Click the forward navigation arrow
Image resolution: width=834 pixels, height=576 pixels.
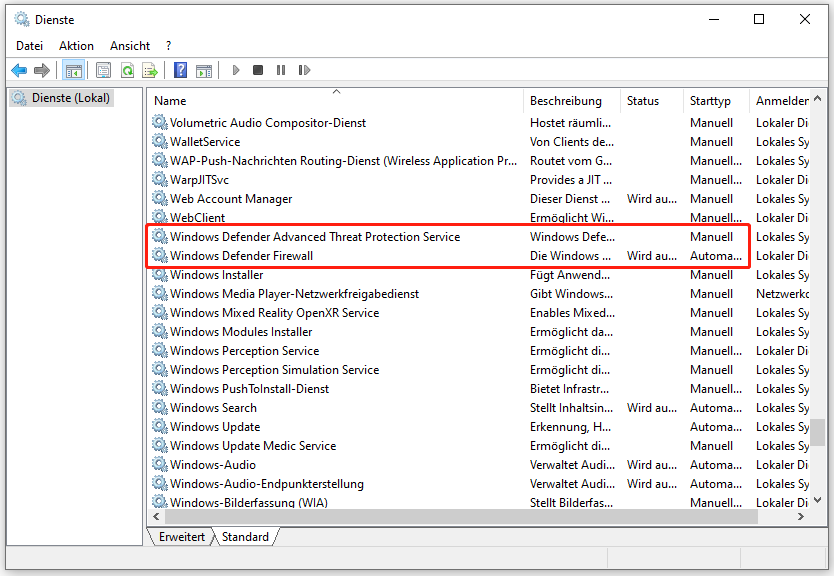pos(42,70)
